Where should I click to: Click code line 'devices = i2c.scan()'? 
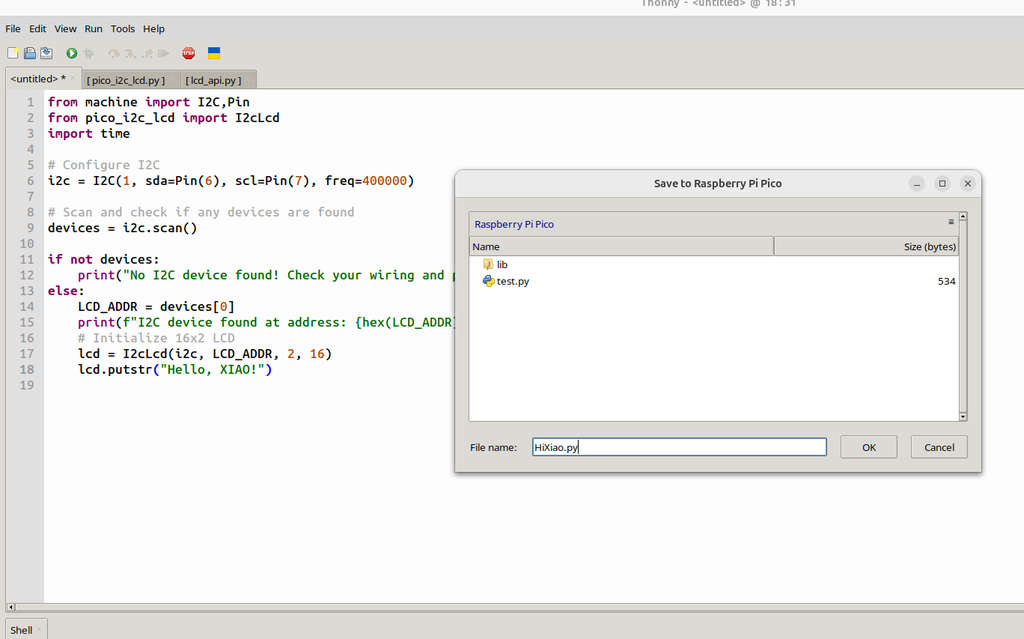(122, 228)
